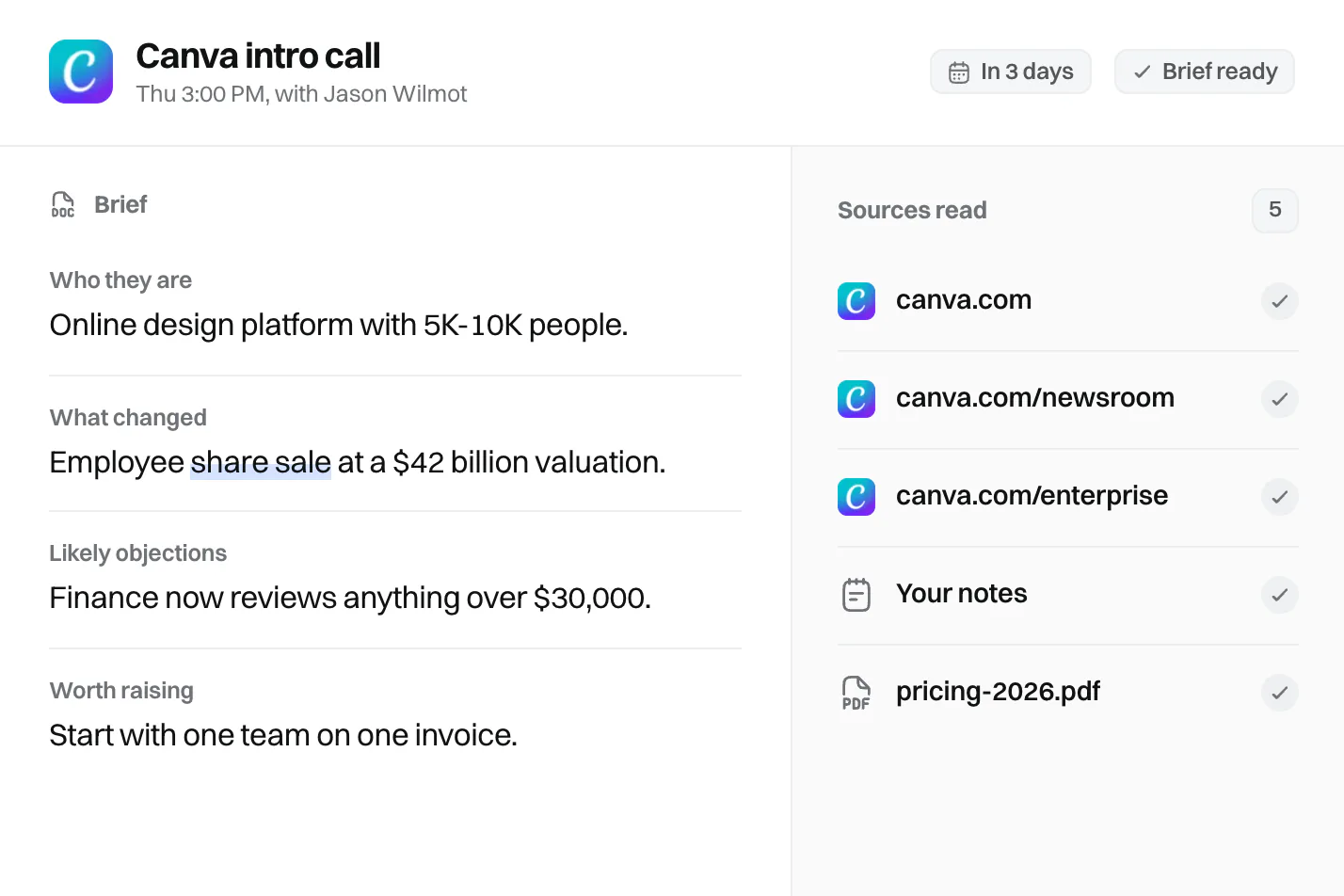Click the check circle for pricing-2026.pdf
The image size is (1344, 896).
tap(1280, 693)
